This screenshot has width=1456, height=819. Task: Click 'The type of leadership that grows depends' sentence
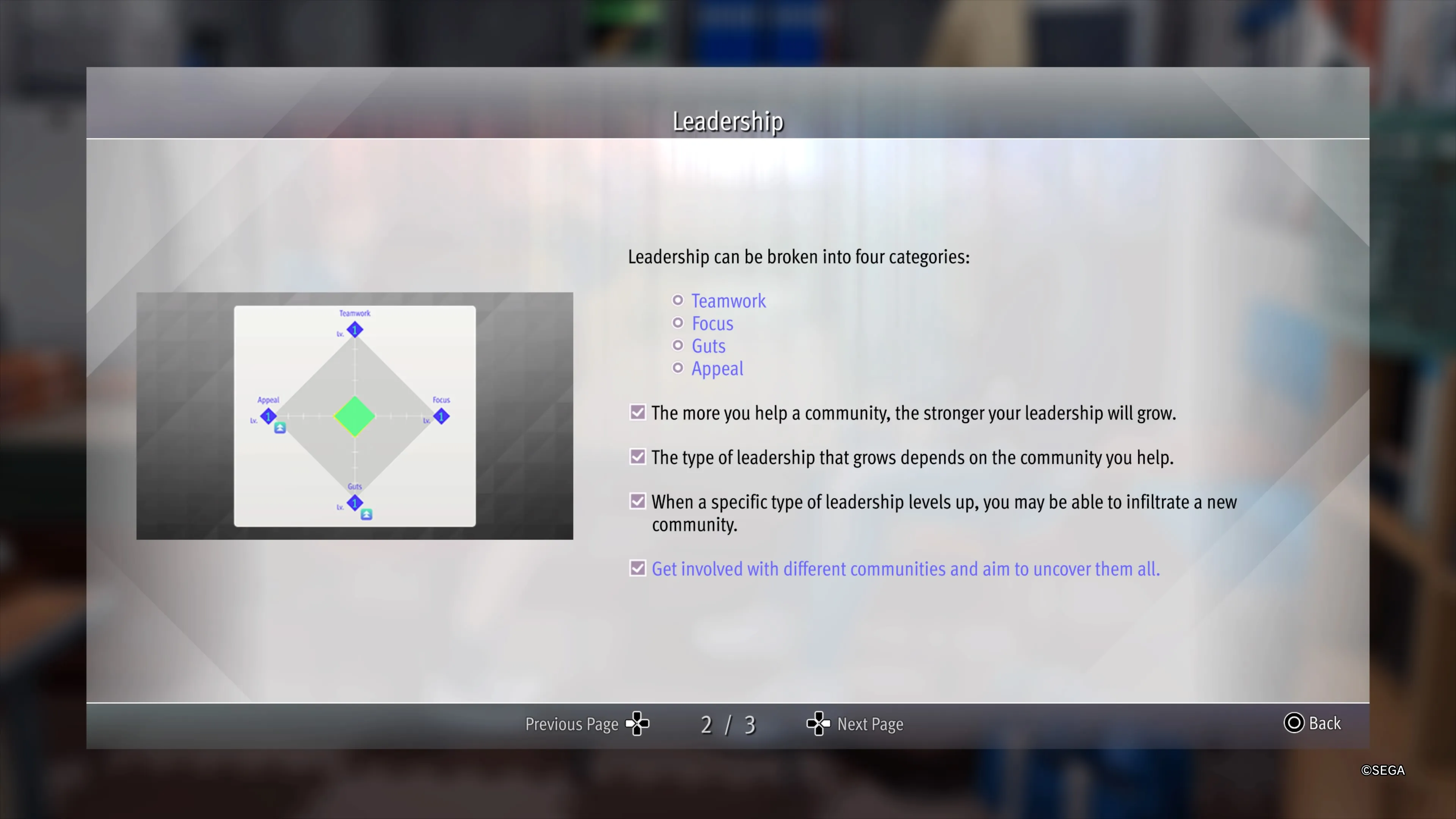[x=912, y=457]
